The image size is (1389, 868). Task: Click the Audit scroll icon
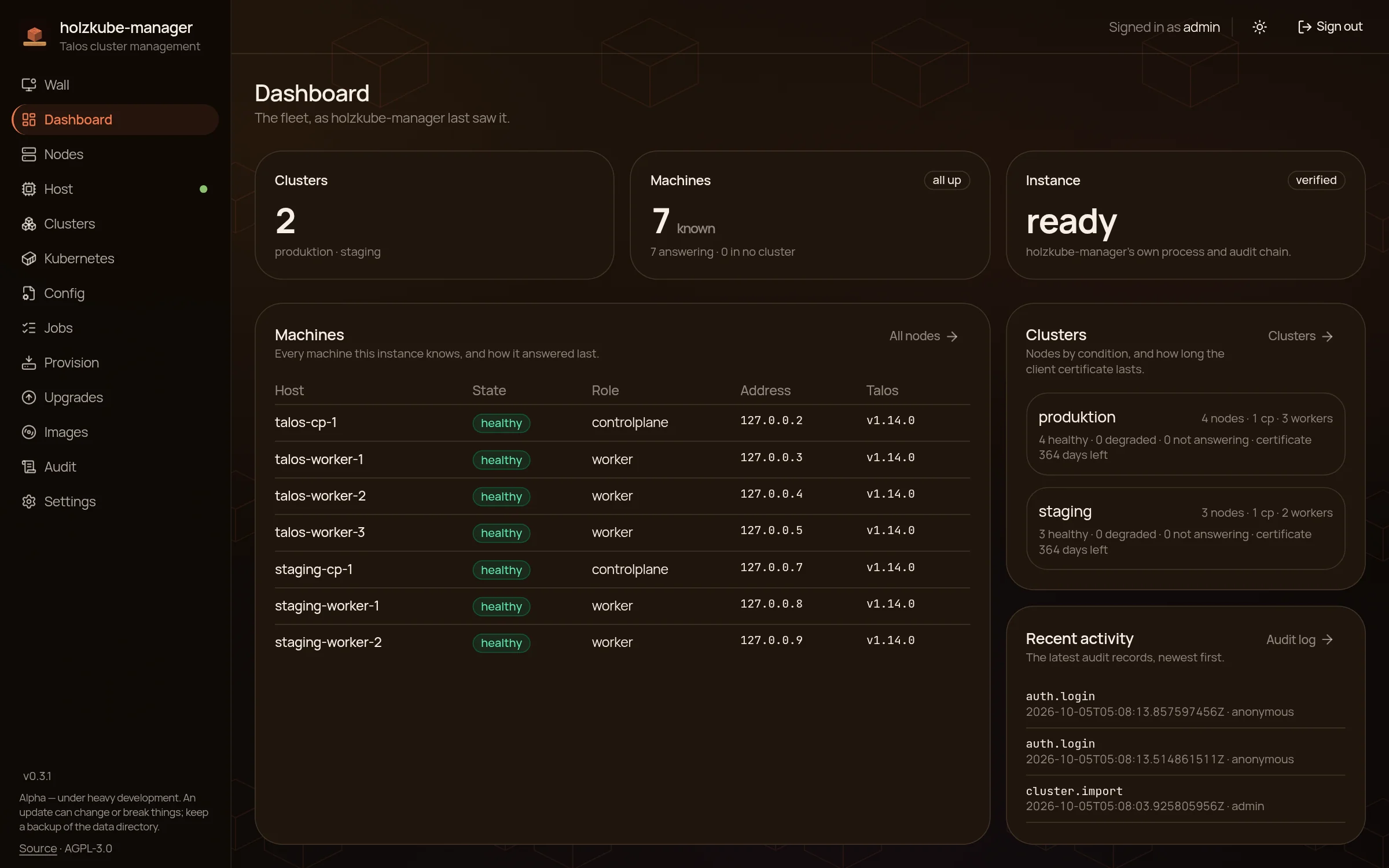pyautogui.click(x=28, y=467)
